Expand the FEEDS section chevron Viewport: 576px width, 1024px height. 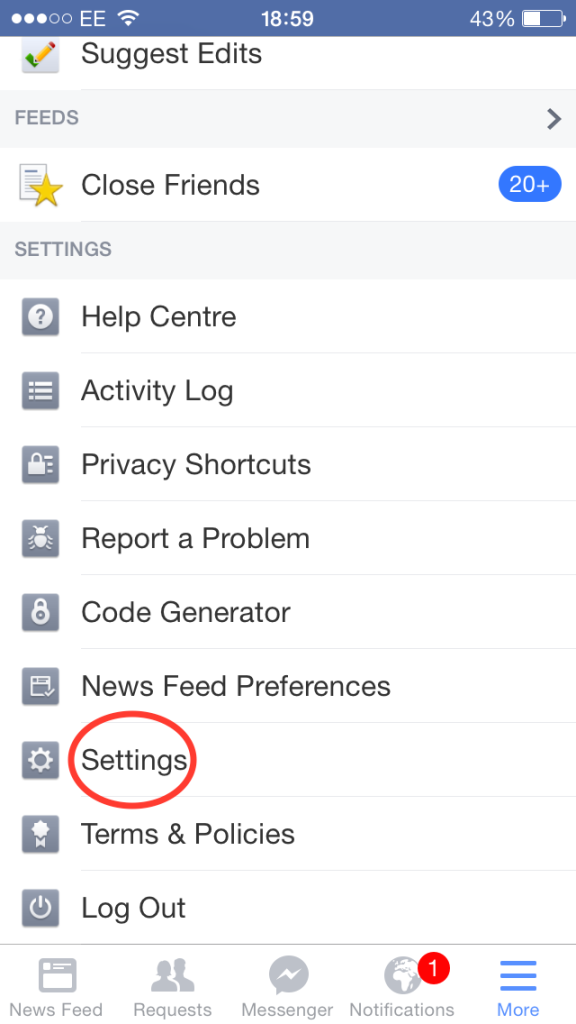(553, 118)
